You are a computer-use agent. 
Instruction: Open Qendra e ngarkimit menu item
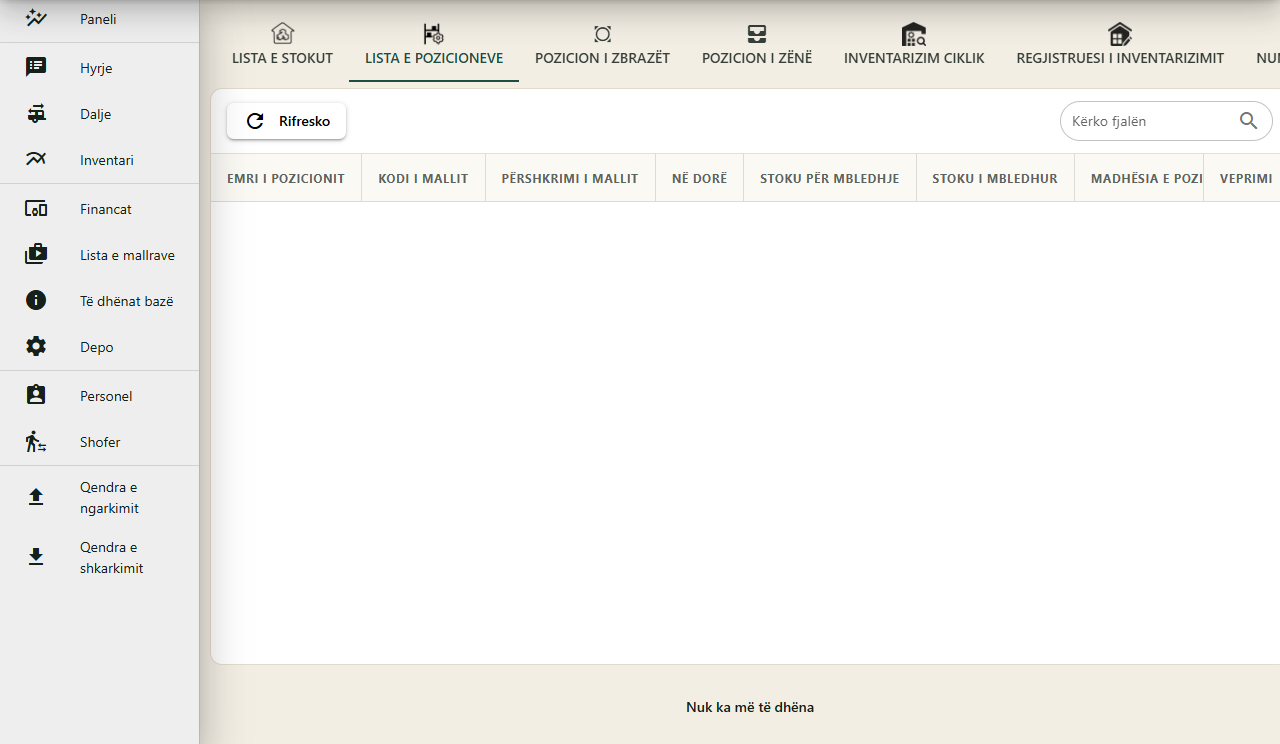99,498
